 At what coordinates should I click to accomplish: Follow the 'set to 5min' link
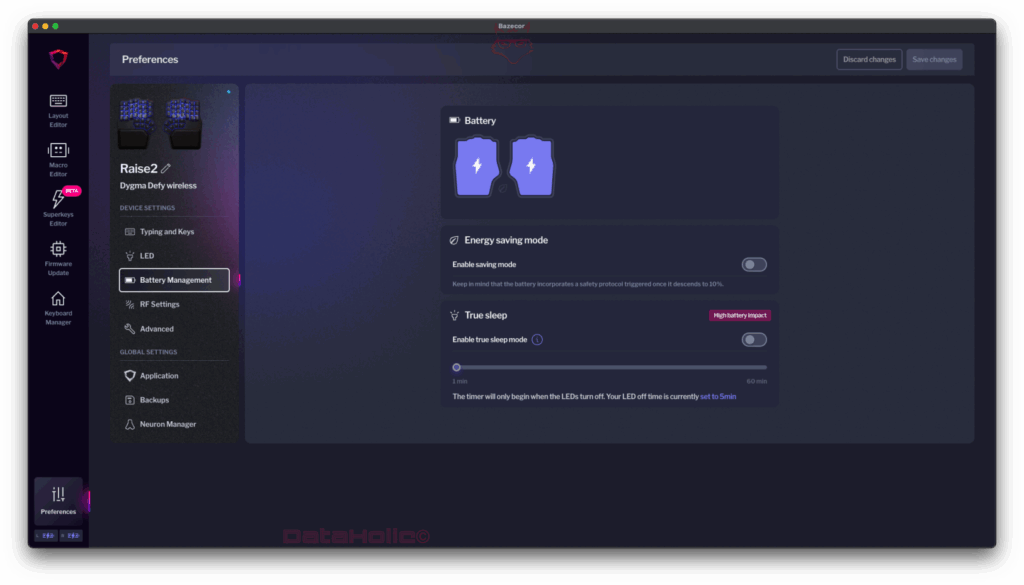click(717, 397)
